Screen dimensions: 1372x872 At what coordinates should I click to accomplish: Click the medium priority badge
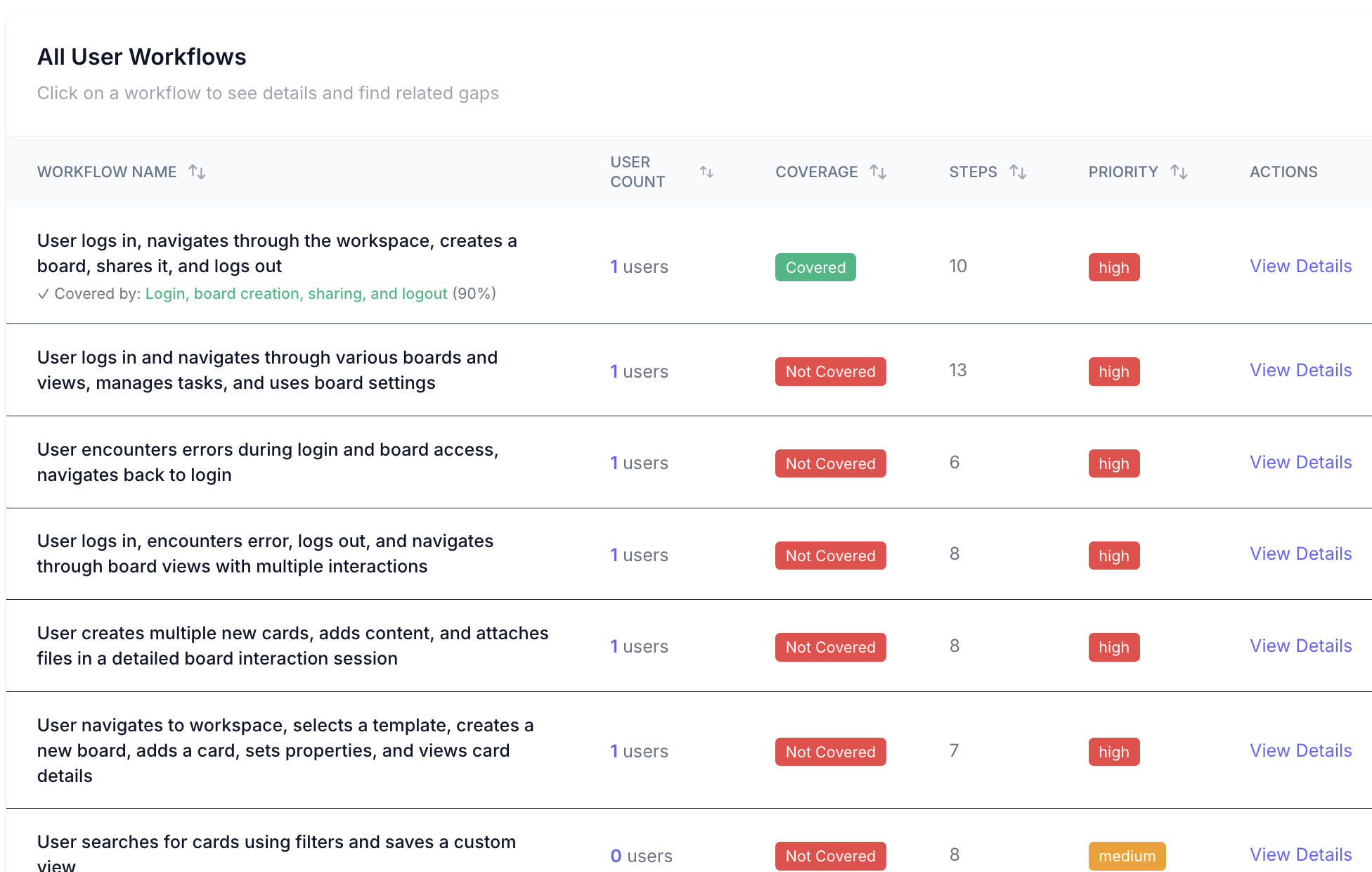pos(1127,856)
